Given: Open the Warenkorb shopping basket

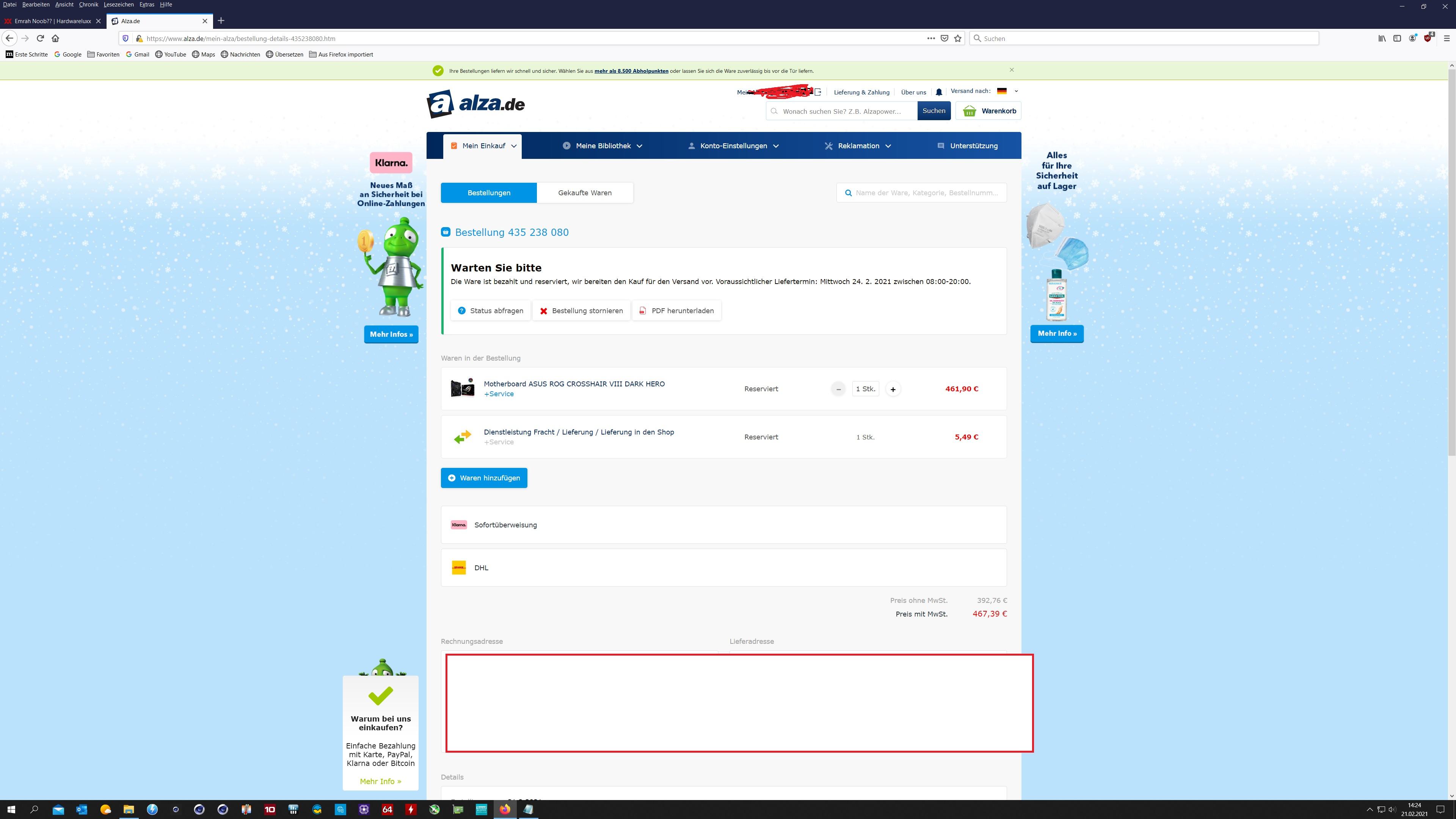Looking at the screenshot, I should coord(988,111).
